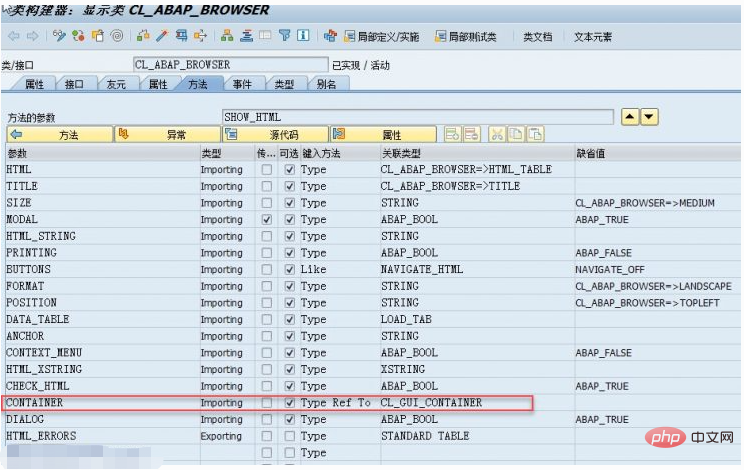This screenshot has height=470, width=744.
Task: Switch to the 类型 tab
Action: point(284,84)
